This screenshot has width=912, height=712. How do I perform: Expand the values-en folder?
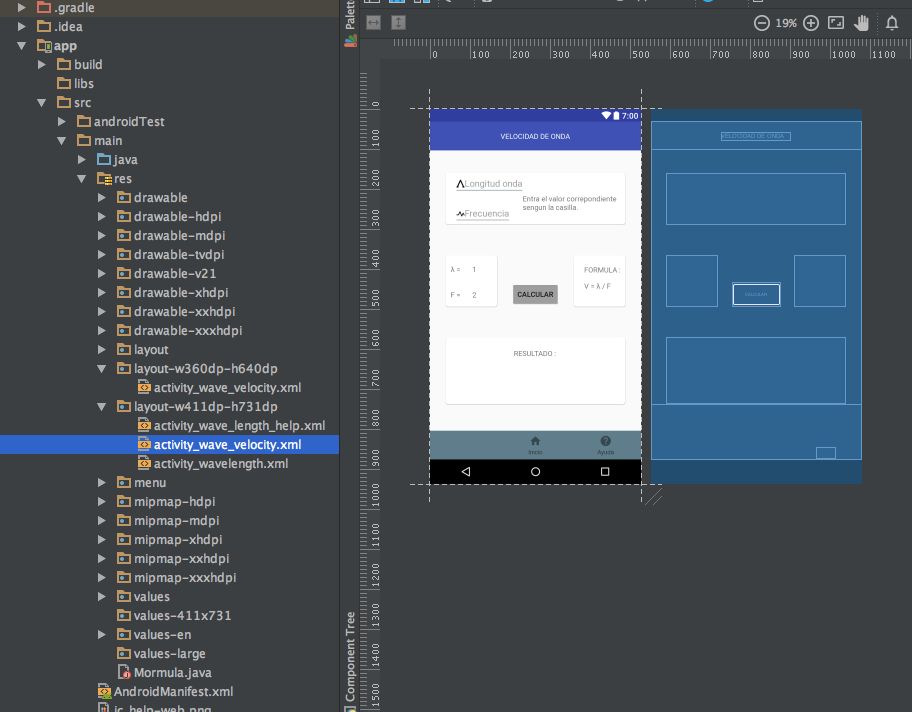[102, 634]
